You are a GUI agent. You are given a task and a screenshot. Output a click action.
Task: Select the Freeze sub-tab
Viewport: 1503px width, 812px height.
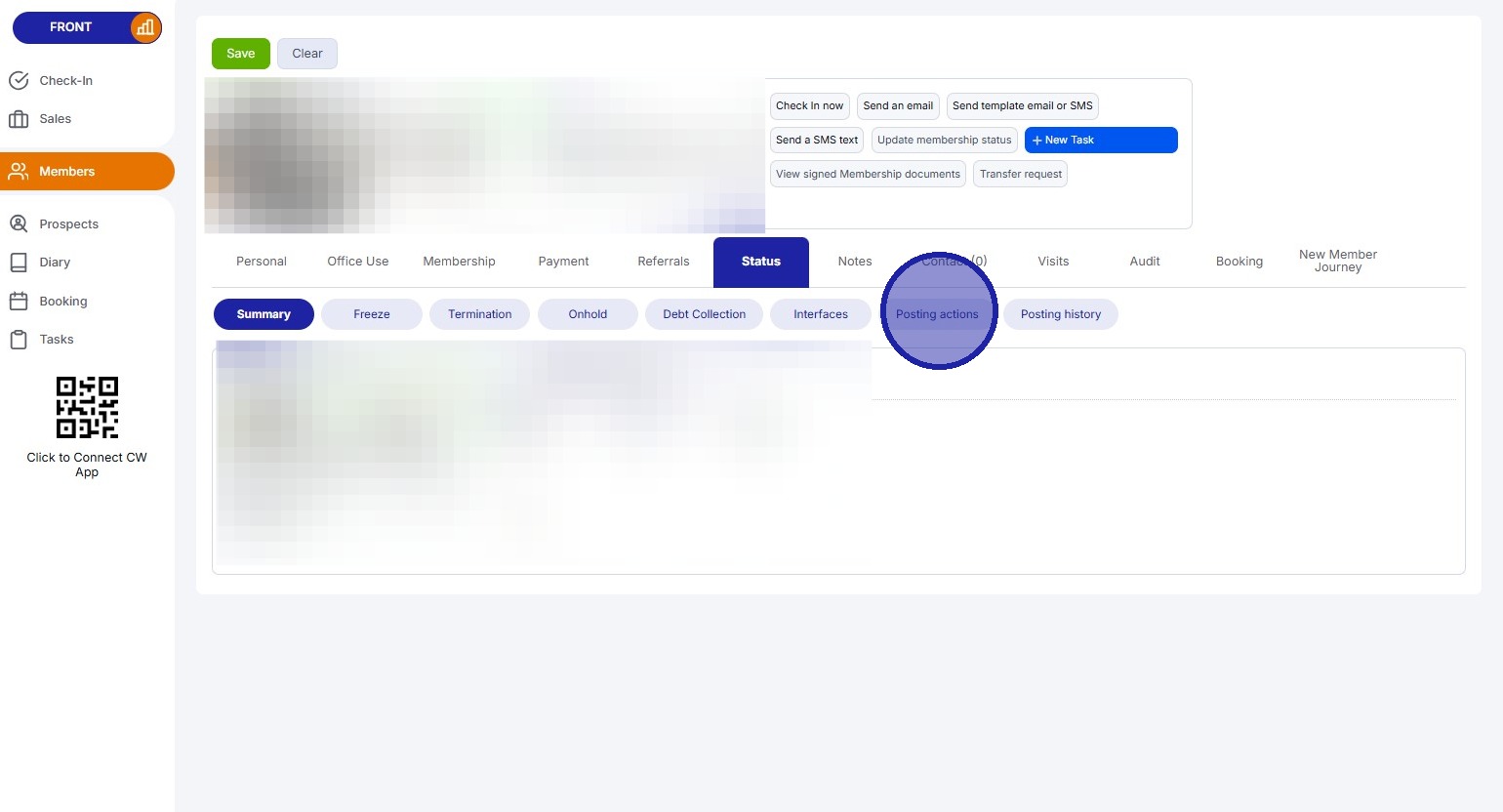pyautogui.click(x=372, y=314)
